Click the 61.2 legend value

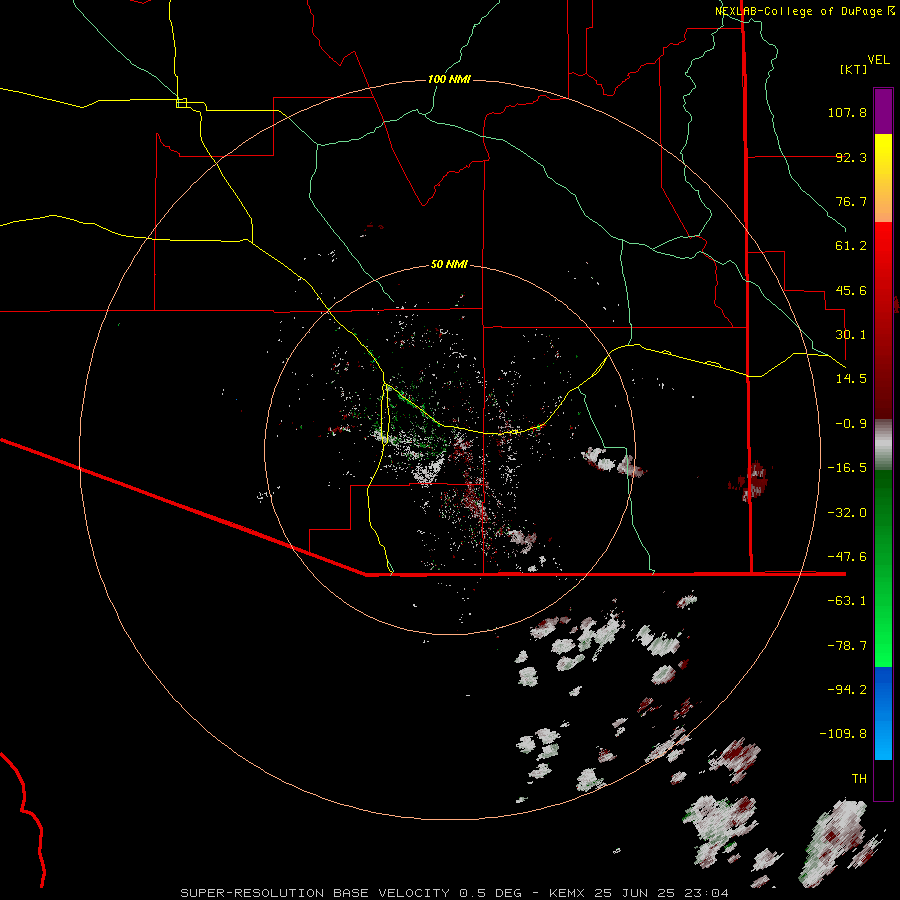pos(851,246)
